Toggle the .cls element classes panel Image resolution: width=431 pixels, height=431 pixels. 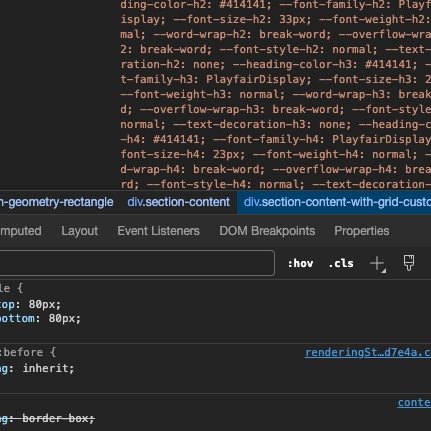coord(341,264)
